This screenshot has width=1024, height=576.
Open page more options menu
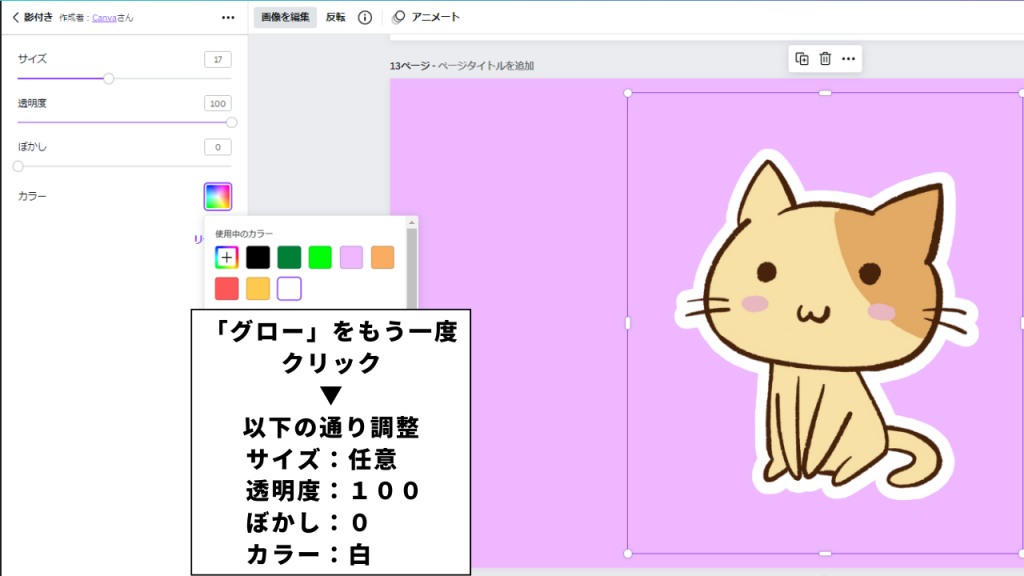point(848,59)
